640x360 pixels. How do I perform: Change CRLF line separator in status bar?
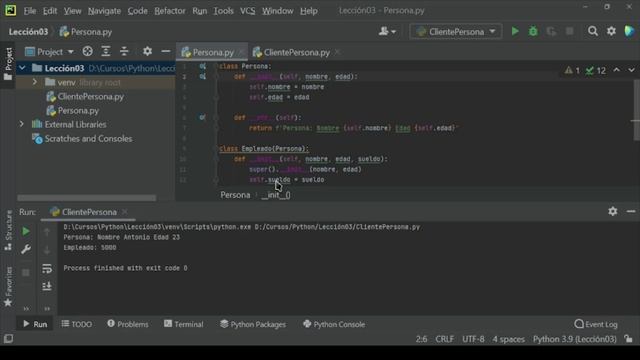point(444,339)
